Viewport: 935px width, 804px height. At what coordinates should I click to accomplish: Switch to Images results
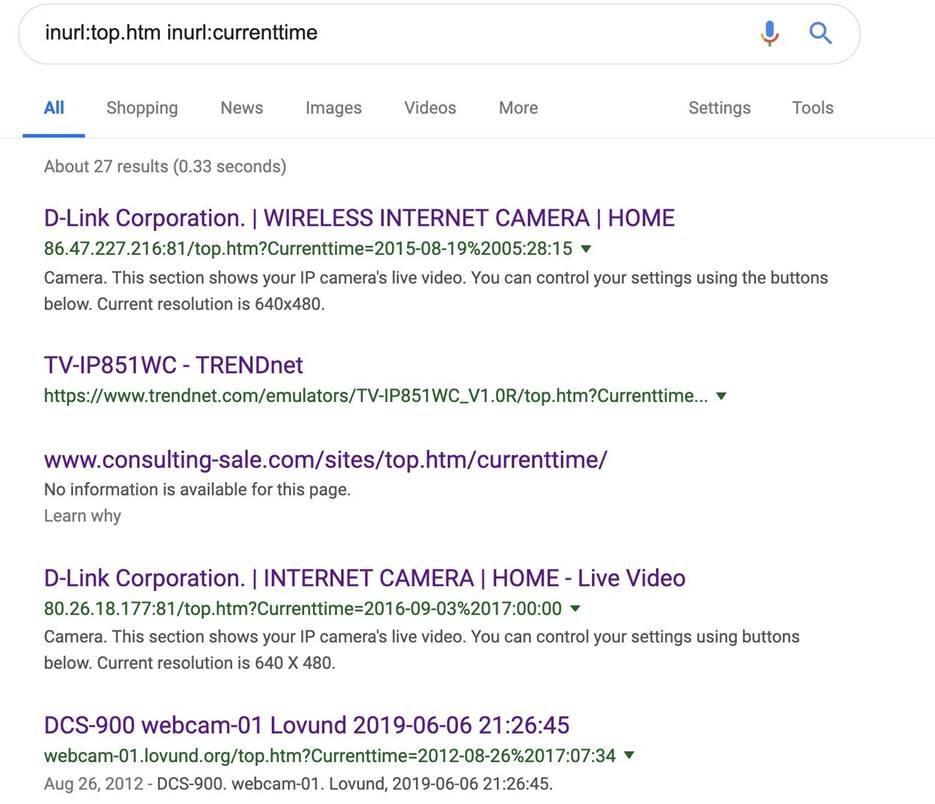[x=334, y=108]
